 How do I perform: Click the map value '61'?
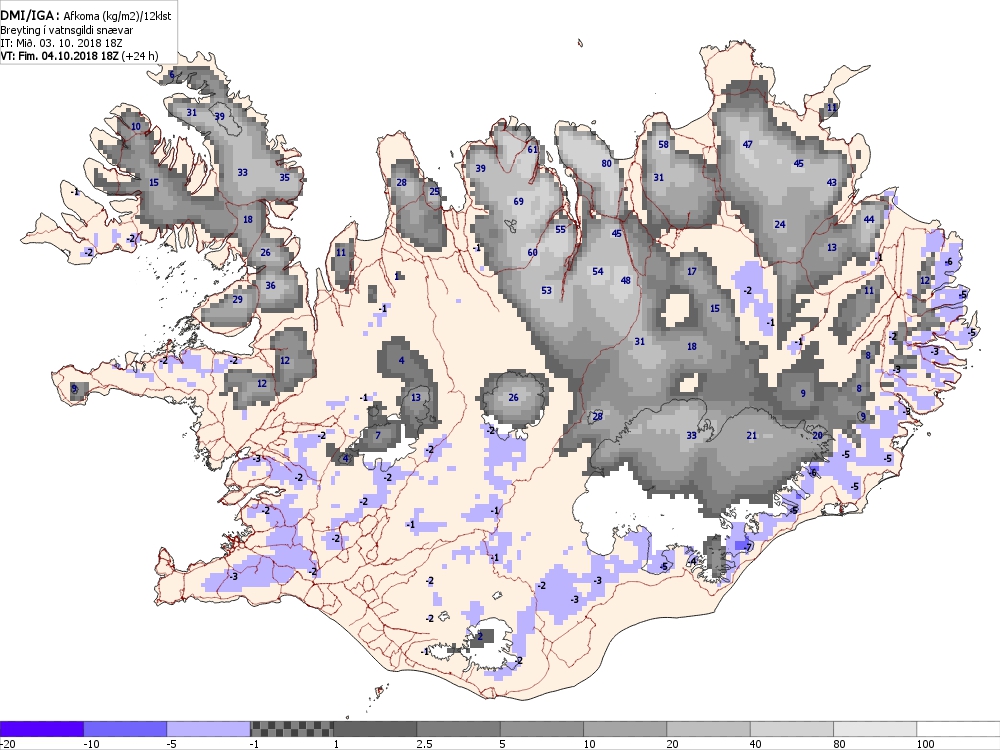533,150
